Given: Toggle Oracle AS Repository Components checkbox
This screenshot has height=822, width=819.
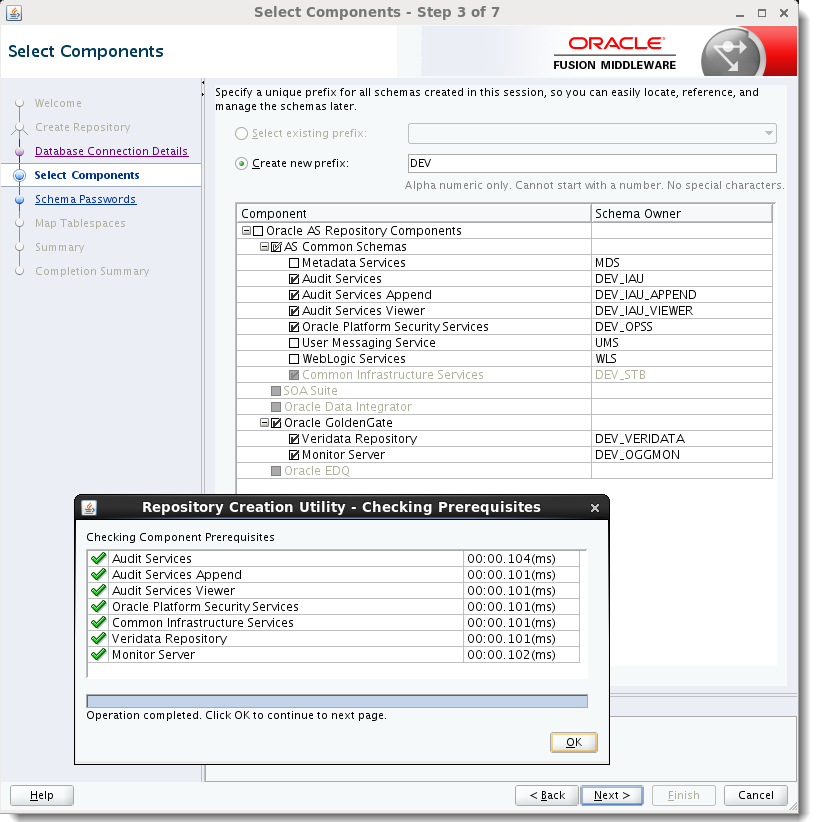Looking at the screenshot, I should coord(258,231).
